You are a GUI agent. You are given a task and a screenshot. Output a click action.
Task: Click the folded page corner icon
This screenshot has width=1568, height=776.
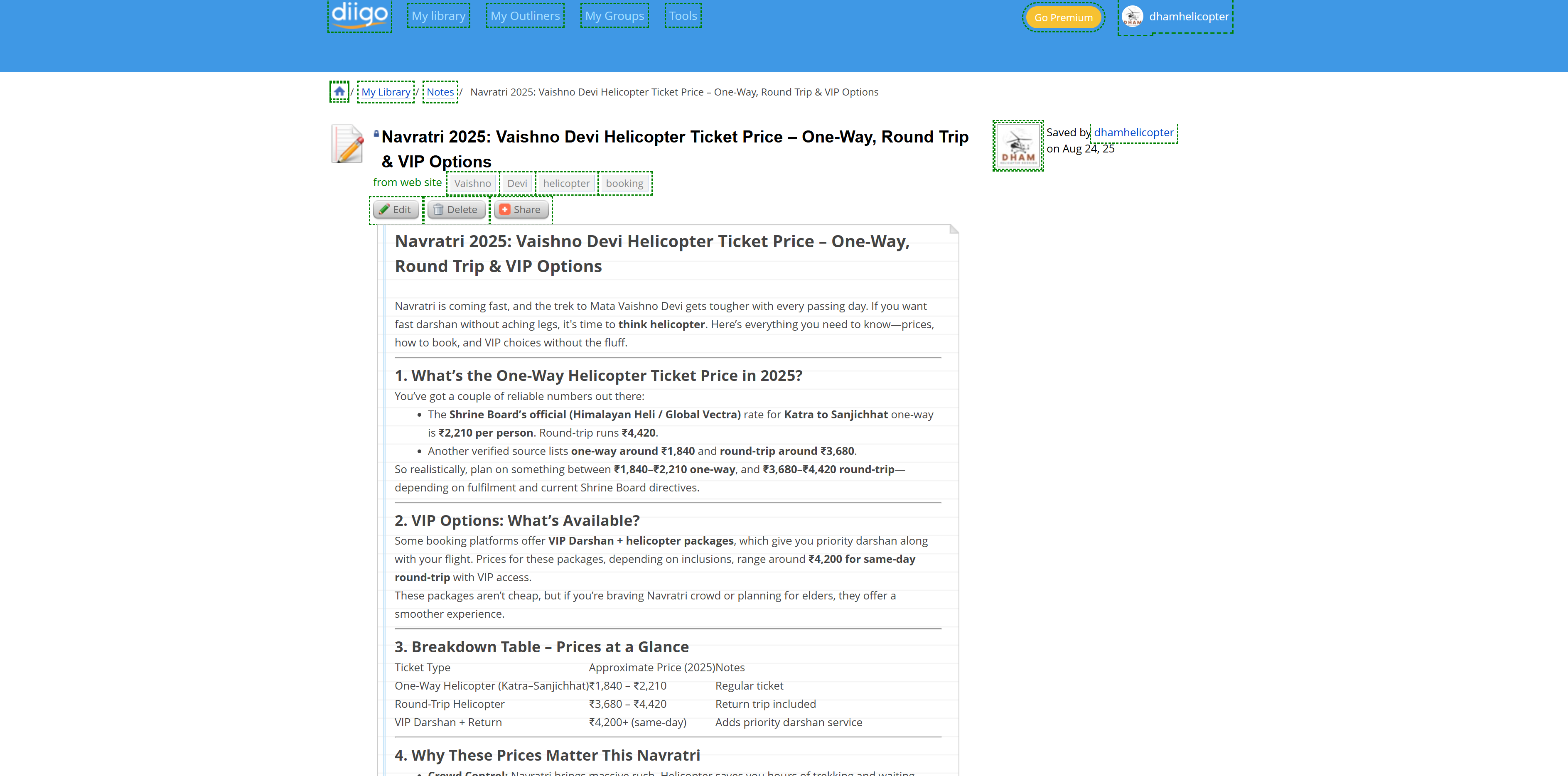pos(953,229)
